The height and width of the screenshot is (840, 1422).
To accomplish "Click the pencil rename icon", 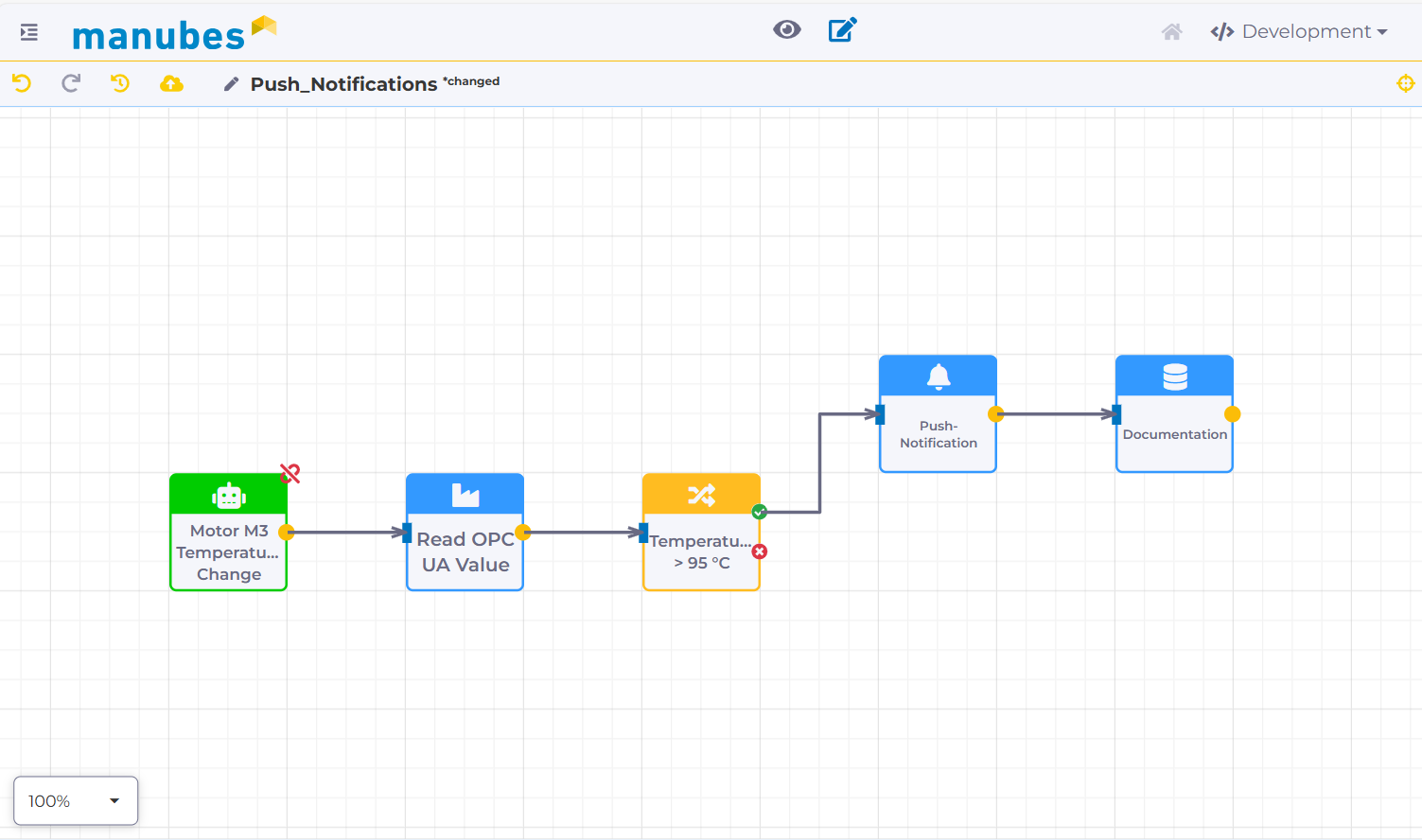I will click(231, 84).
